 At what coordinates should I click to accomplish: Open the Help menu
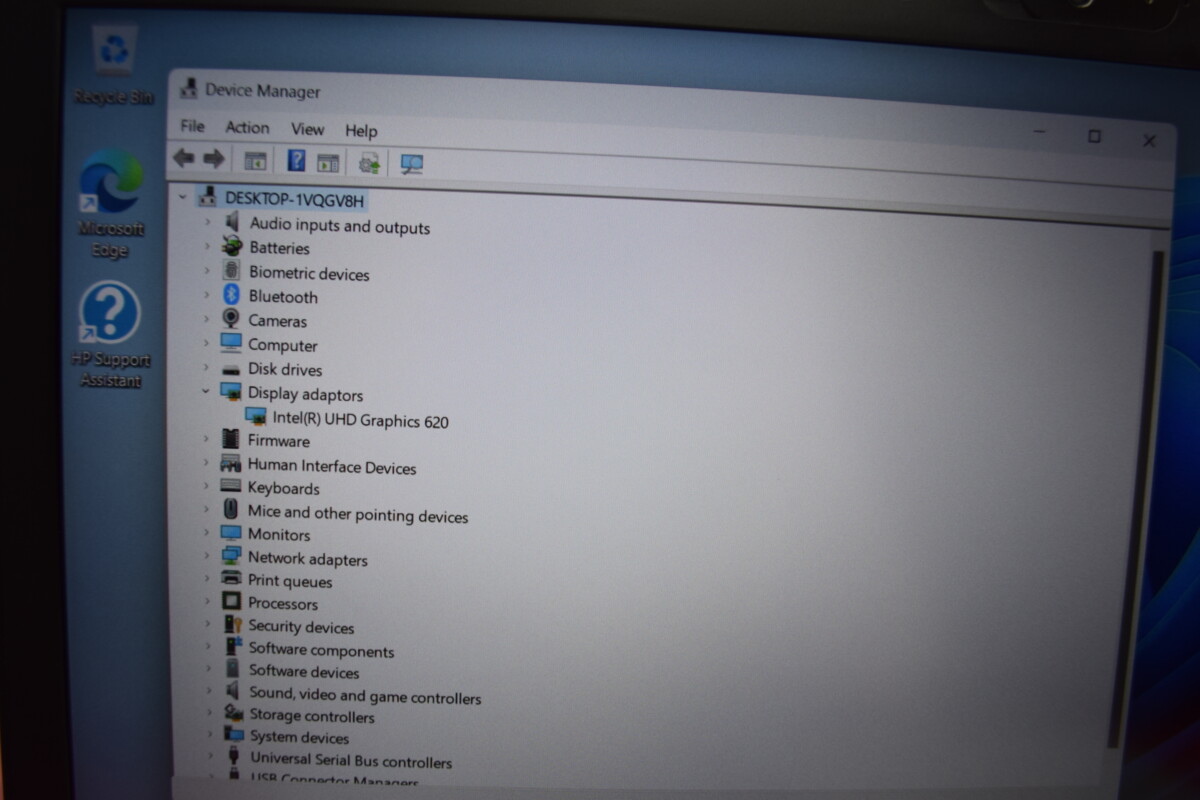pyautogui.click(x=361, y=130)
